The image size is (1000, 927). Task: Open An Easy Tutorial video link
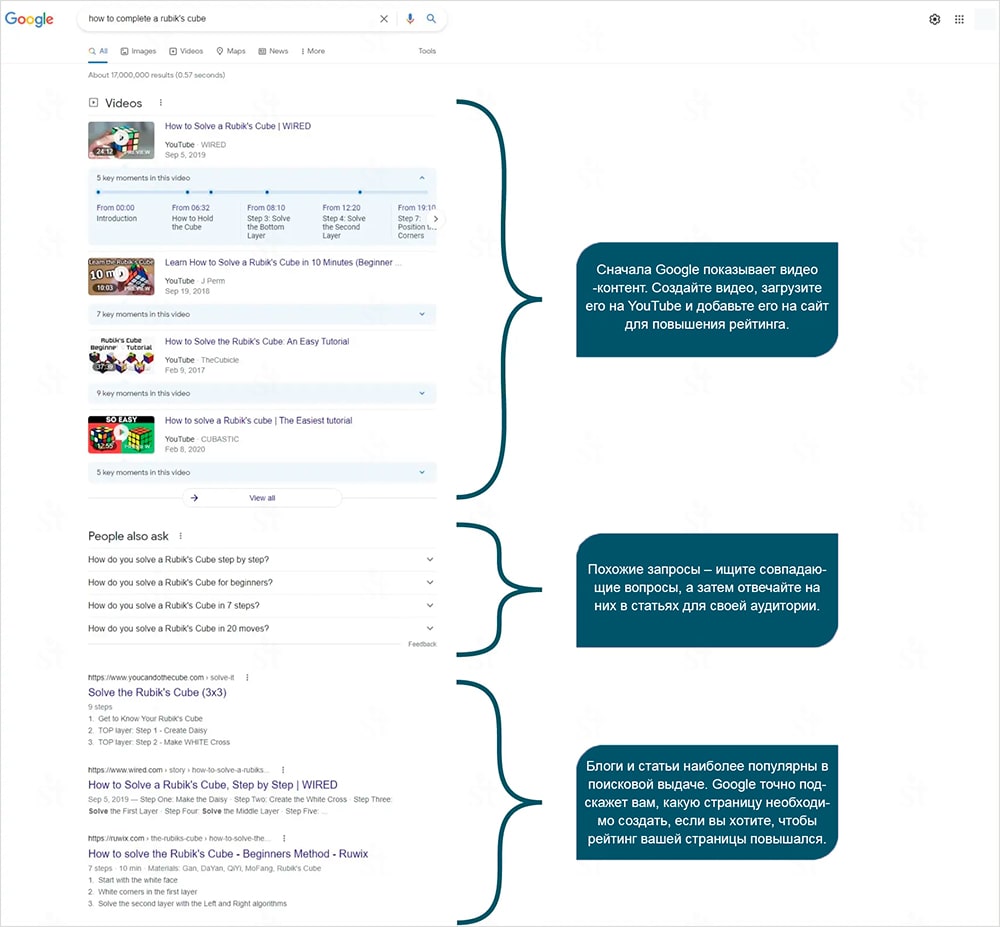tap(257, 342)
